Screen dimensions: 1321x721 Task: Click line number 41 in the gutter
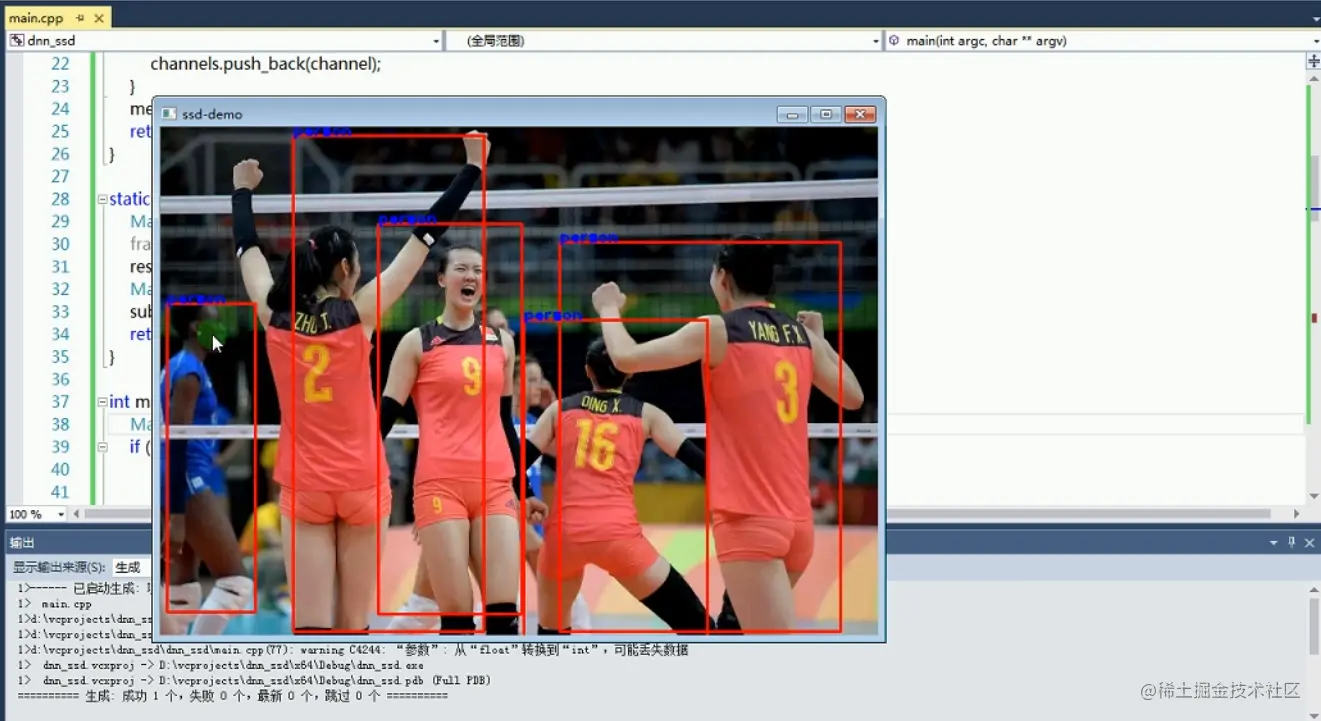pyautogui.click(x=60, y=492)
